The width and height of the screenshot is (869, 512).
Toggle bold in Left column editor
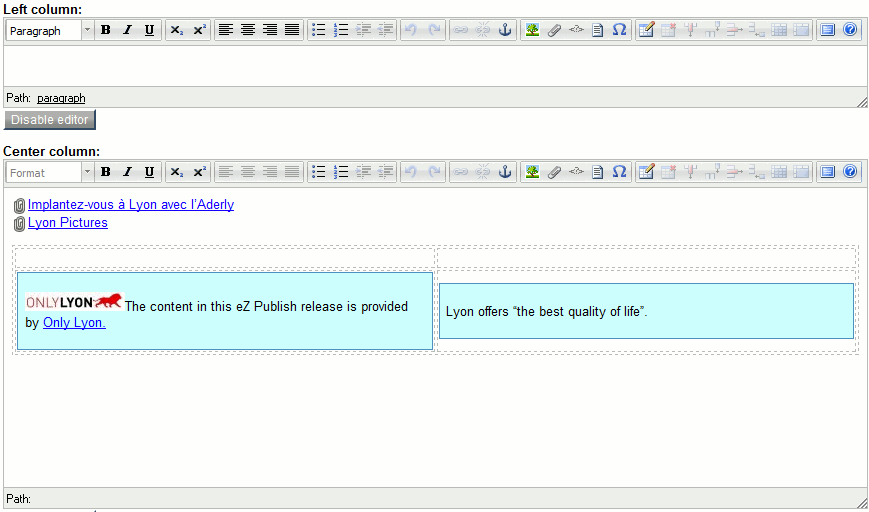[x=105, y=30]
